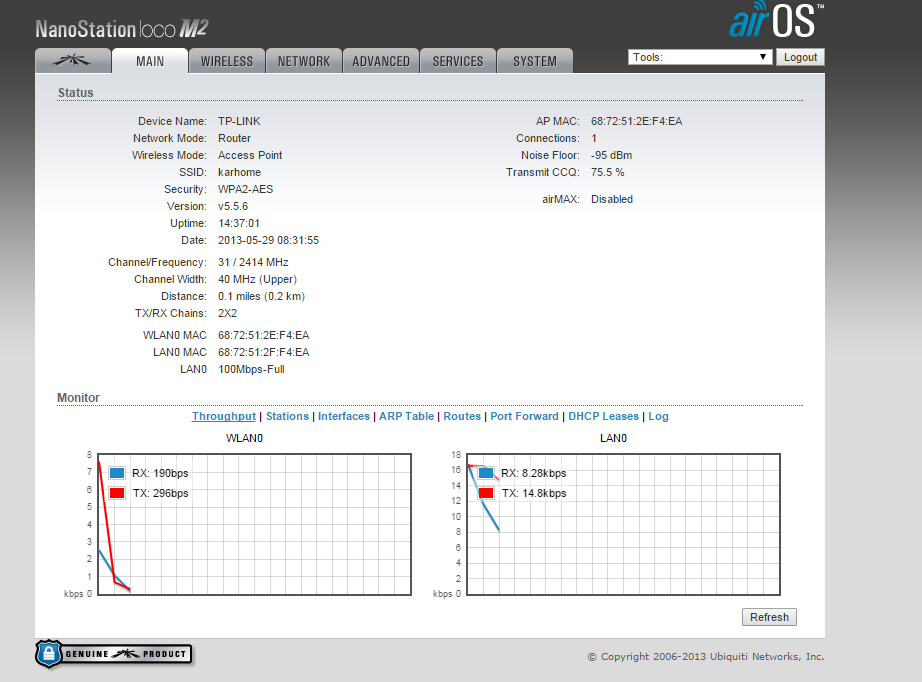Click the WLAN0 red TX legend swatch
Image resolution: width=922 pixels, height=682 pixels.
point(117,493)
